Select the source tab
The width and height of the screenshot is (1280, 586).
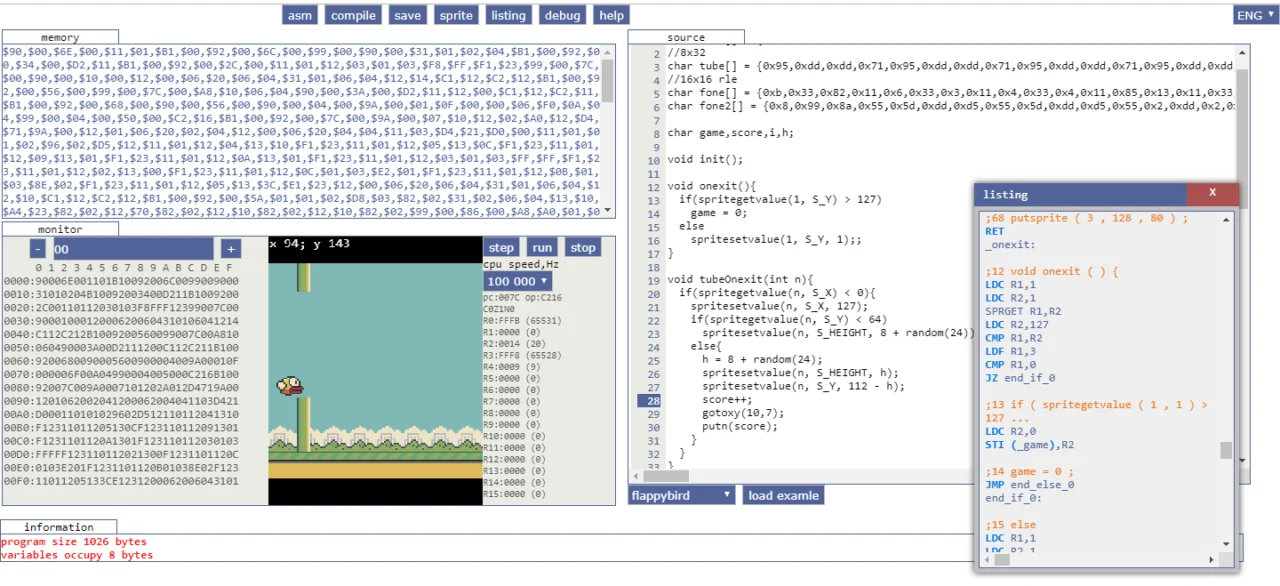pos(686,37)
